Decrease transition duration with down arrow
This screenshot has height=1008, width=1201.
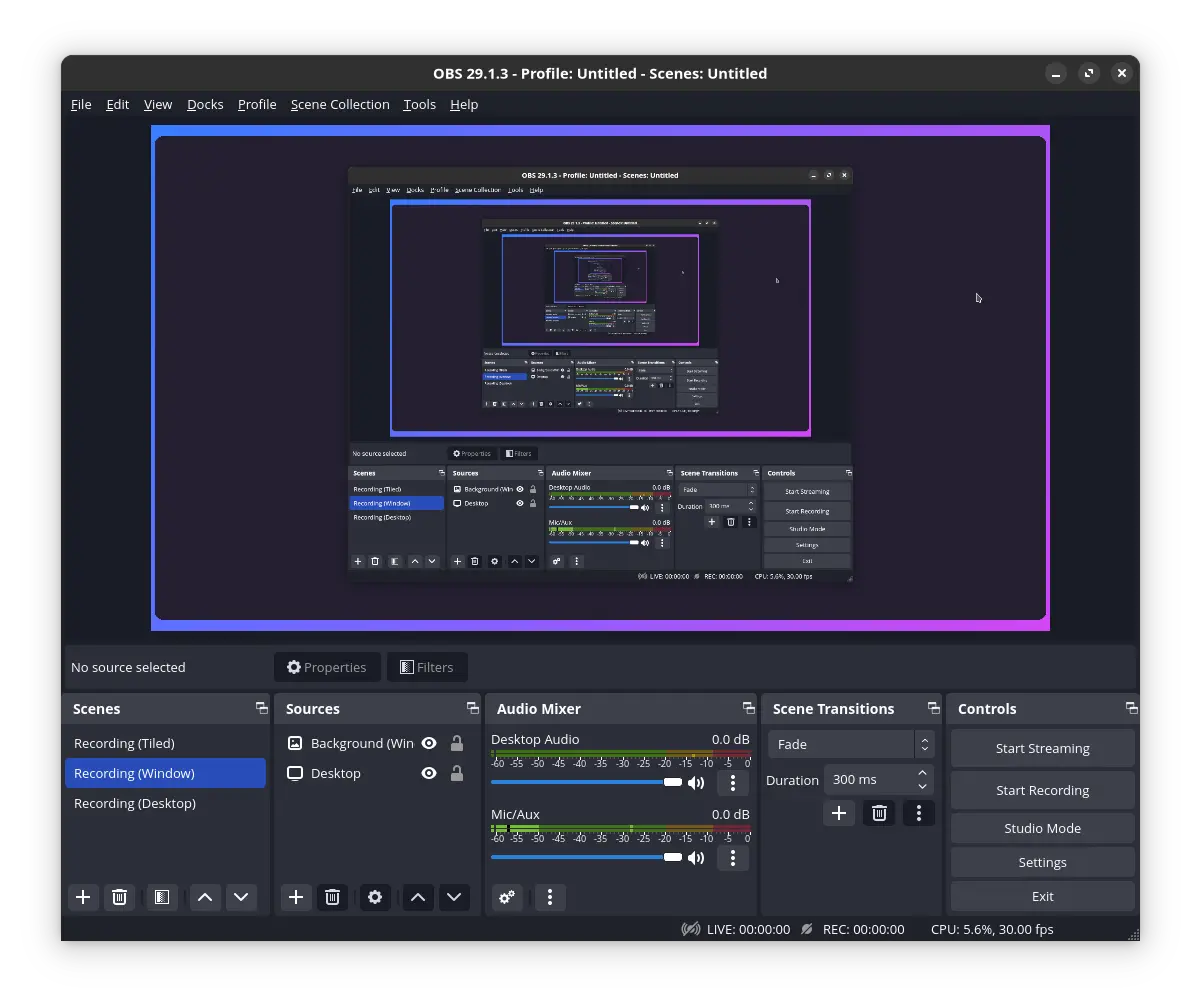(x=923, y=787)
